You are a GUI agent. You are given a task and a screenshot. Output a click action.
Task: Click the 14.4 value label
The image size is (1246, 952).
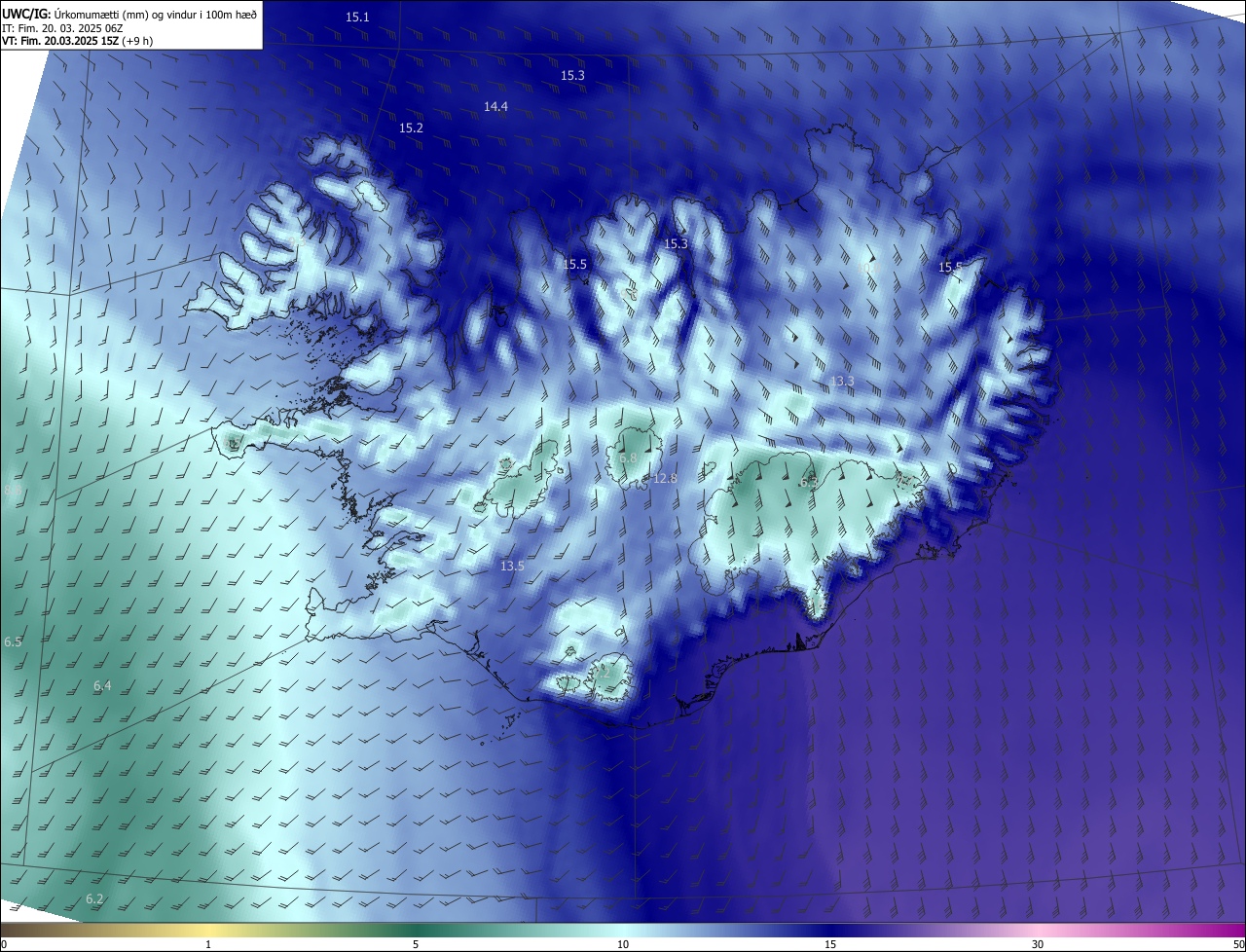point(495,106)
